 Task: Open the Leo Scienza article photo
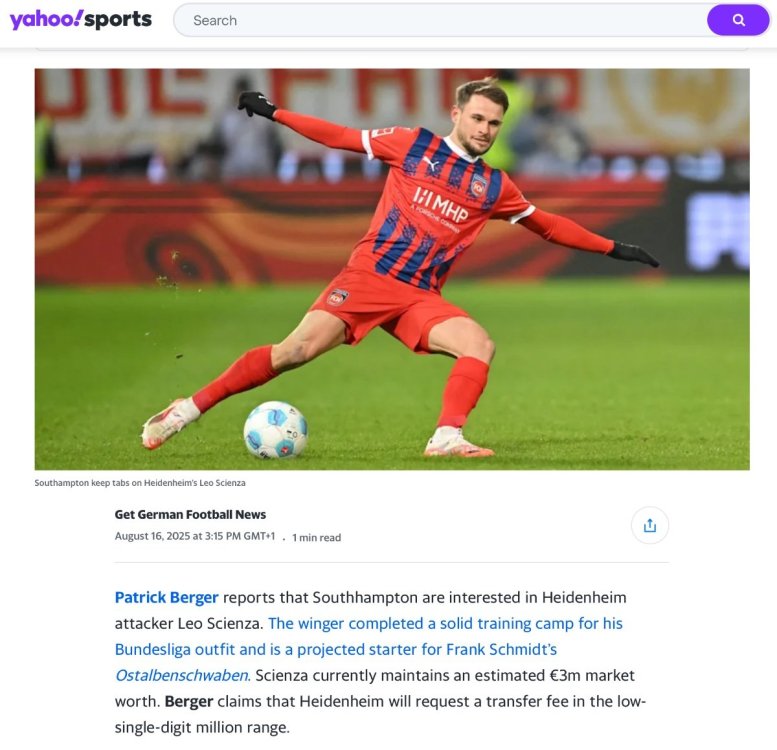tap(392, 269)
